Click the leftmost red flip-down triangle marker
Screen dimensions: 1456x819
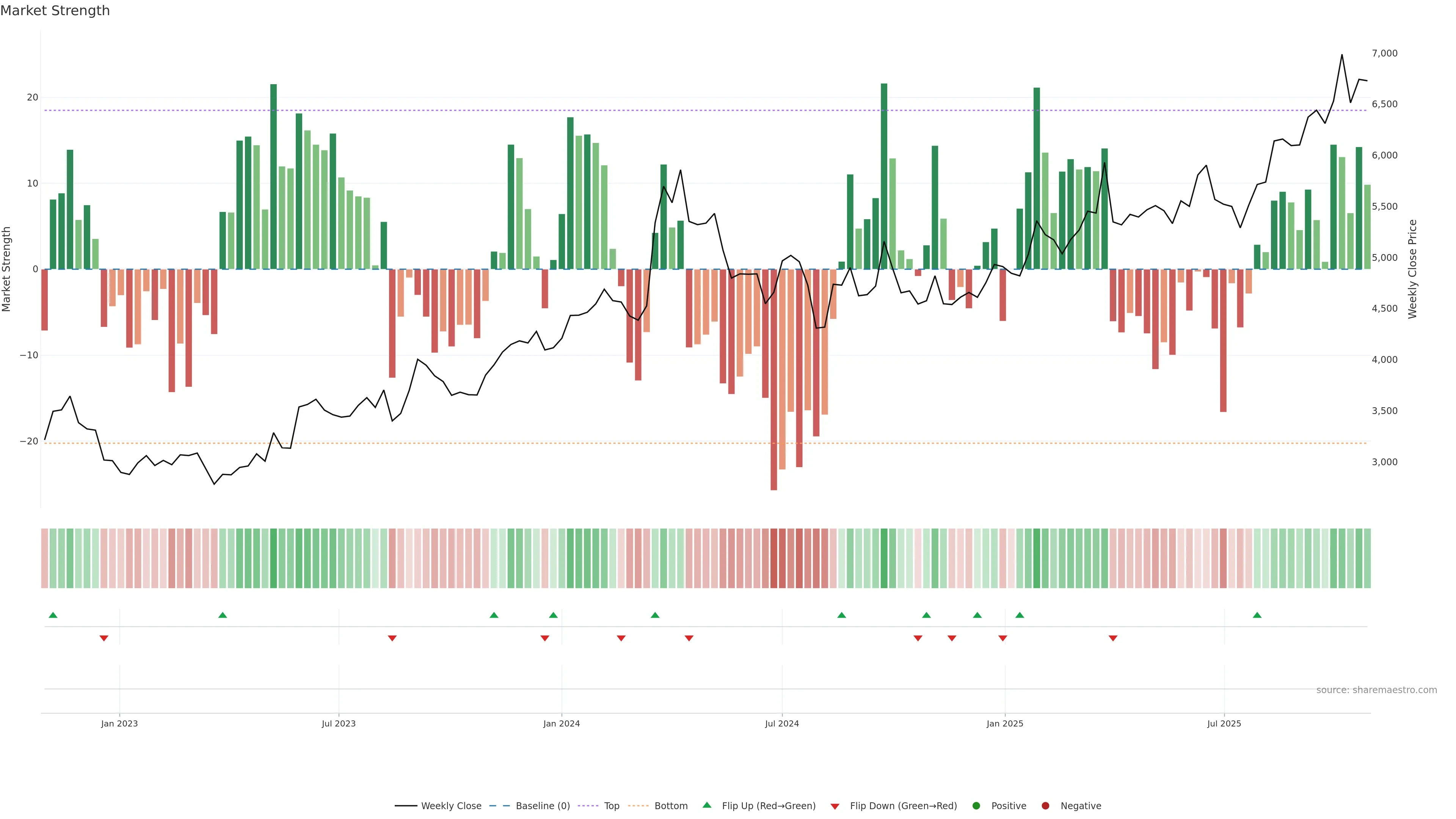104,638
